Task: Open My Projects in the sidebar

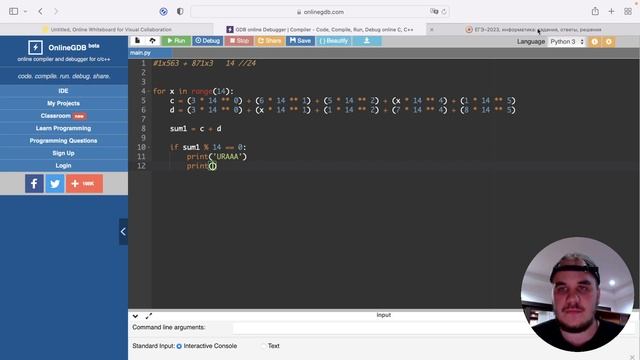Action: tap(63, 103)
